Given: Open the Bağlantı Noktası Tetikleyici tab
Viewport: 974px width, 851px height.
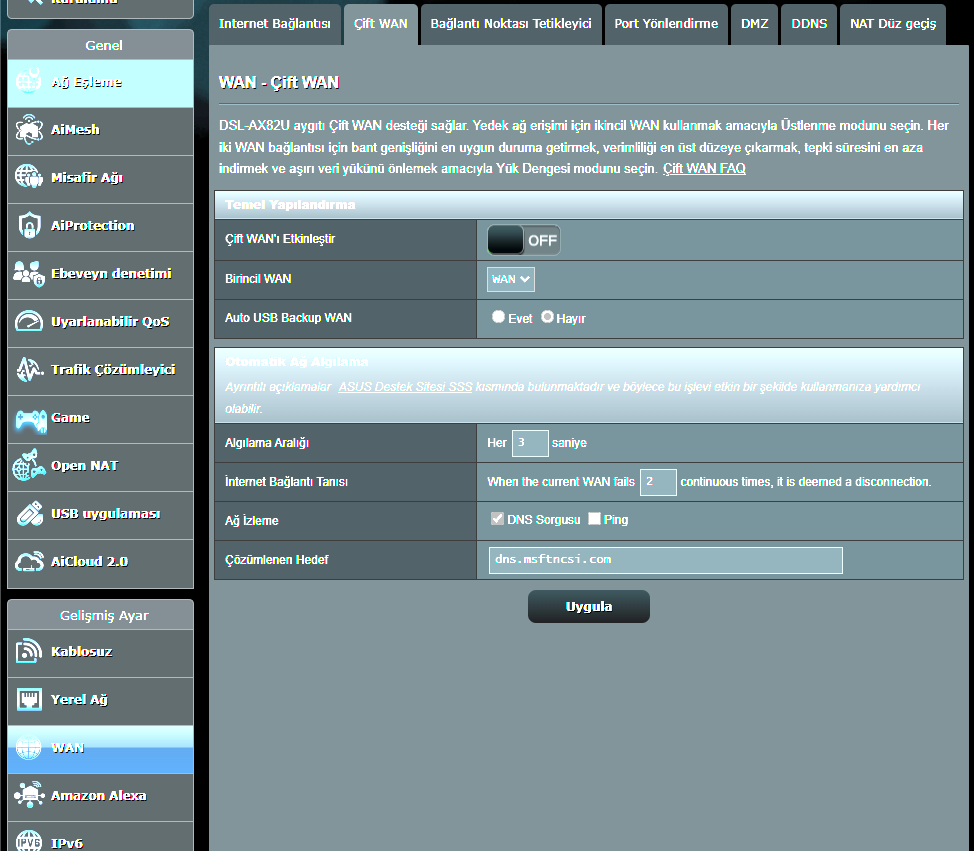Looking at the screenshot, I should (x=511, y=24).
